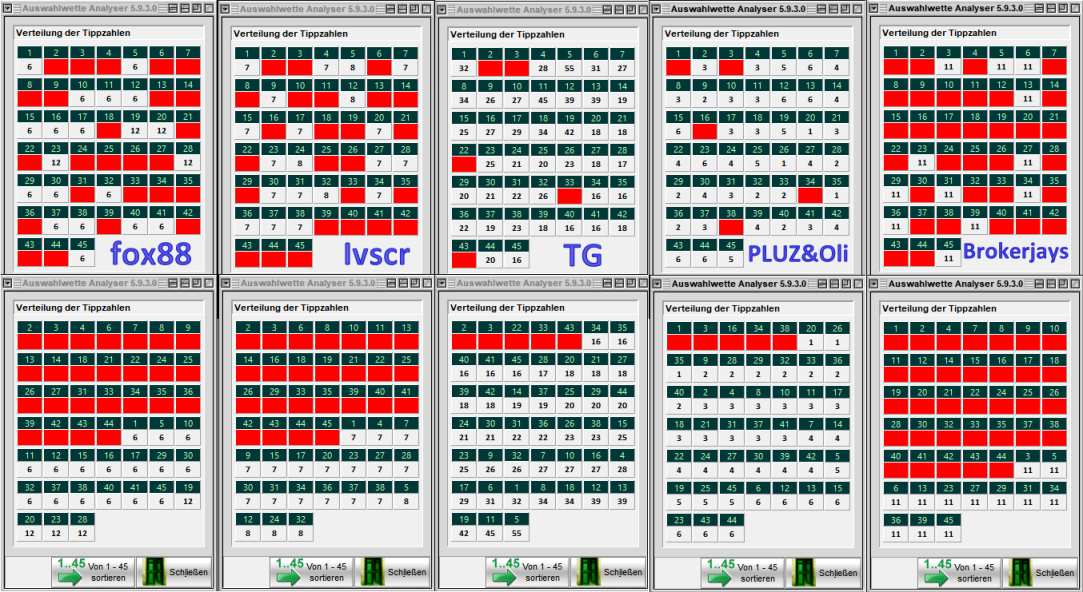This screenshot has width=1083, height=592.
Task: Close via door icon below Brokerjays window
Action: coord(1018,572)
